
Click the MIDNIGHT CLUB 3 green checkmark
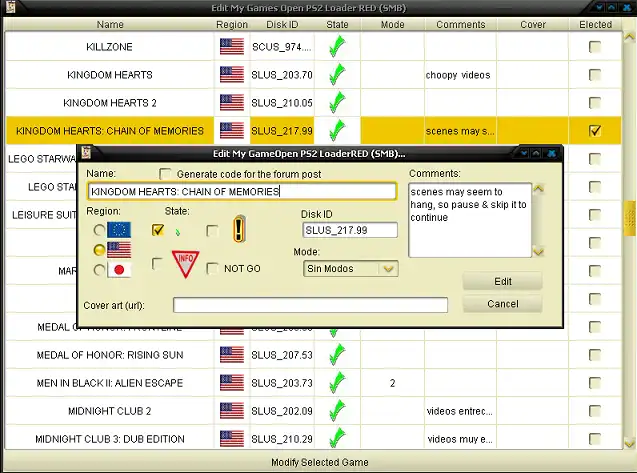pyautogui.click(x=337, y=438)
